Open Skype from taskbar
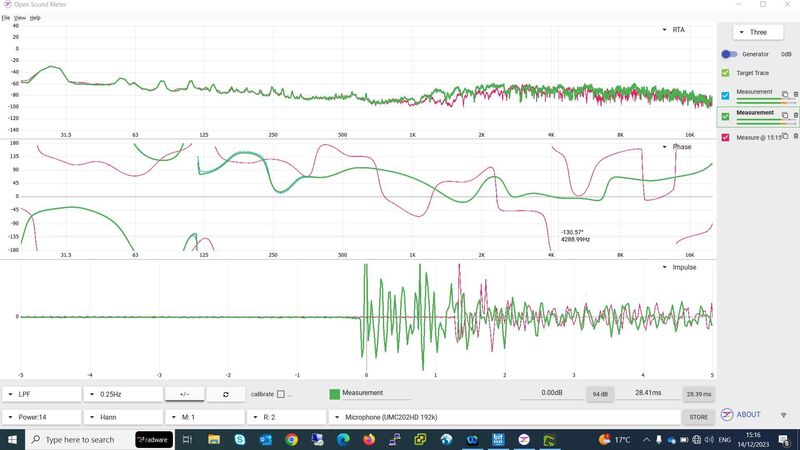 239,439
